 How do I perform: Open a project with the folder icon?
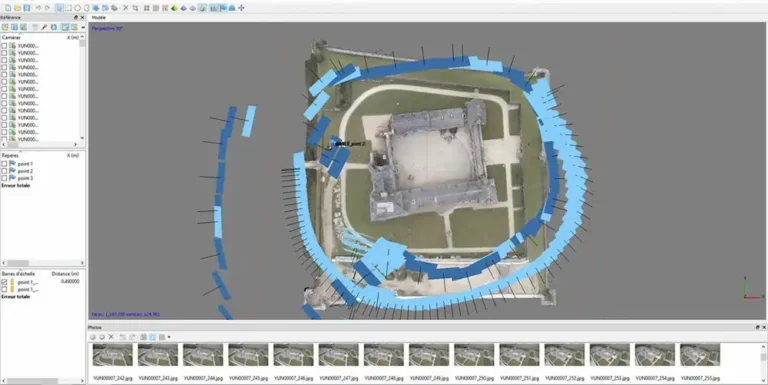[17, 8]
